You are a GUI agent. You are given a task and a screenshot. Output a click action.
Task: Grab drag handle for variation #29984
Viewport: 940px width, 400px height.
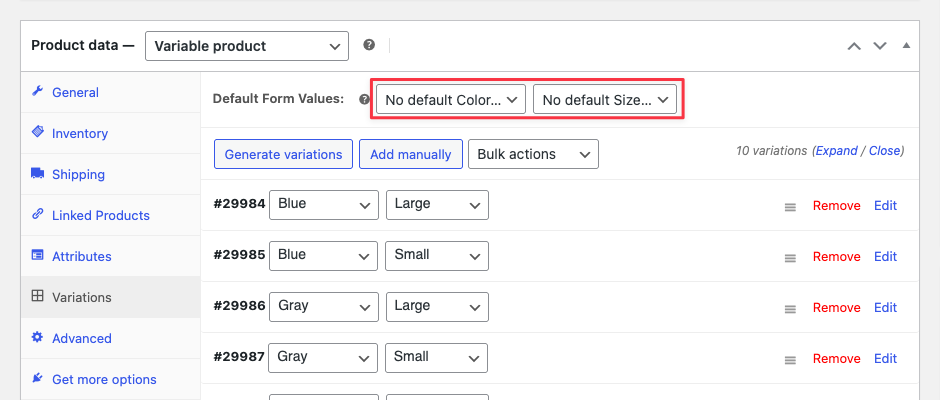coord(791,207)
